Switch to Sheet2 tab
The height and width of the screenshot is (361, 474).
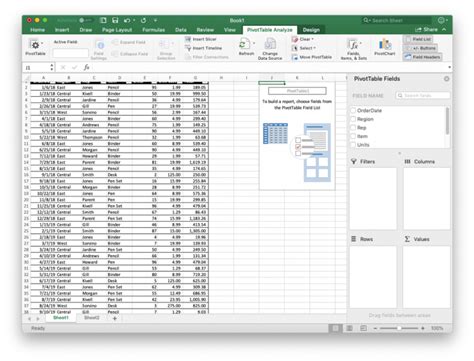tap(92, 318)
